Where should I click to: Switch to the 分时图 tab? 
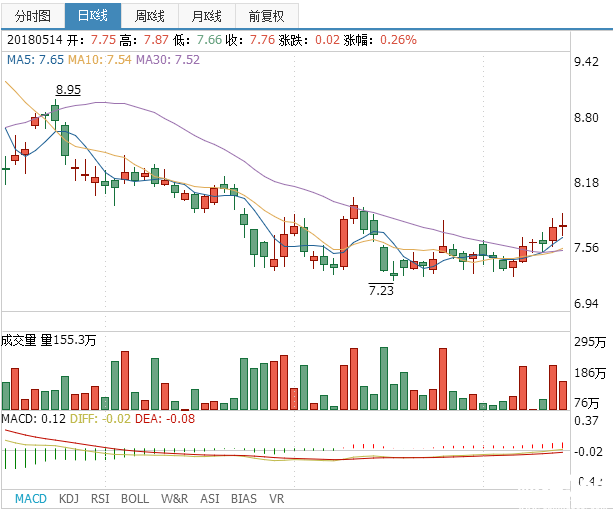tap(33, 16)
